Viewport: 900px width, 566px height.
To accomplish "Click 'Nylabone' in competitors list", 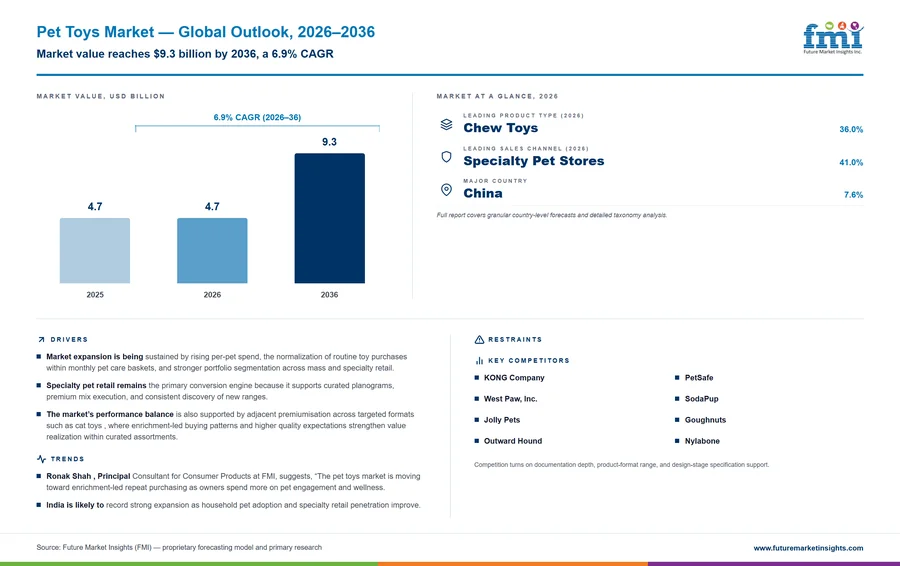I will [702, 441].
